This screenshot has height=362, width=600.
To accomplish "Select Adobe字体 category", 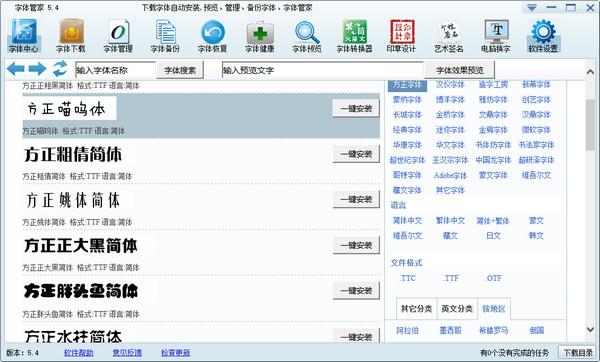I will pyautogui.click(x=450, y=175).
